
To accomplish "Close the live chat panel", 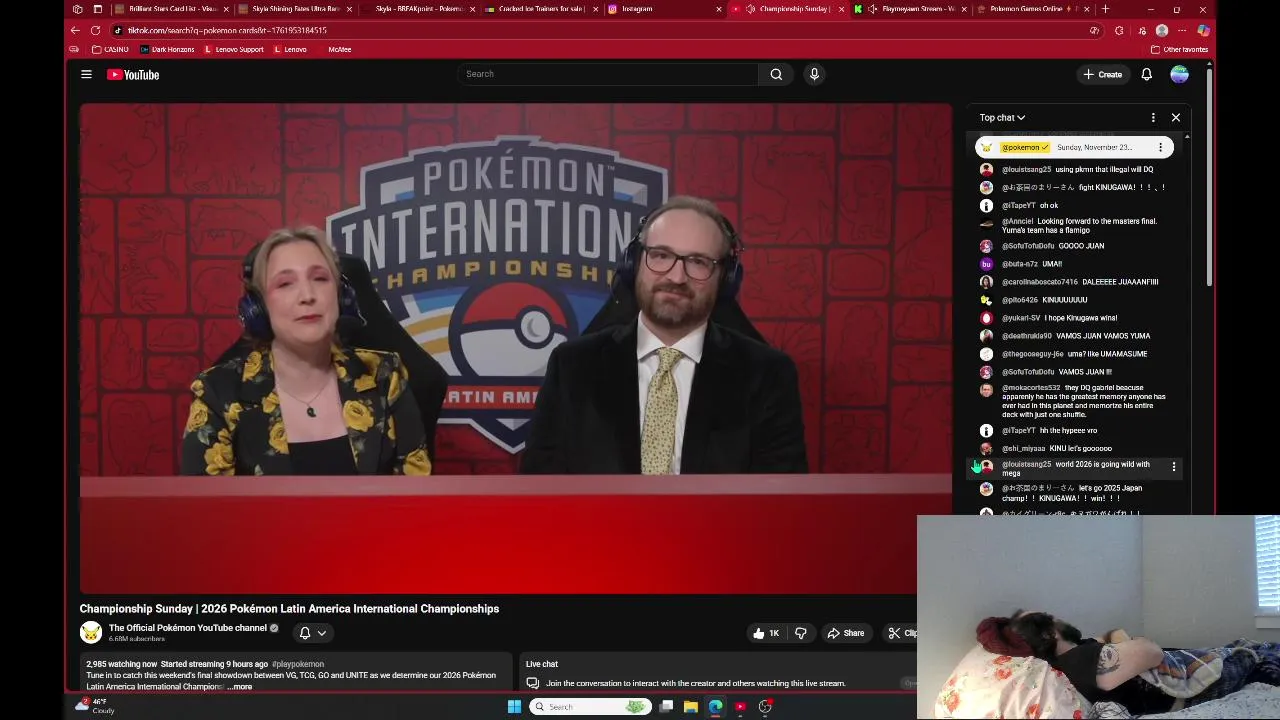I will coord(1176,117).
